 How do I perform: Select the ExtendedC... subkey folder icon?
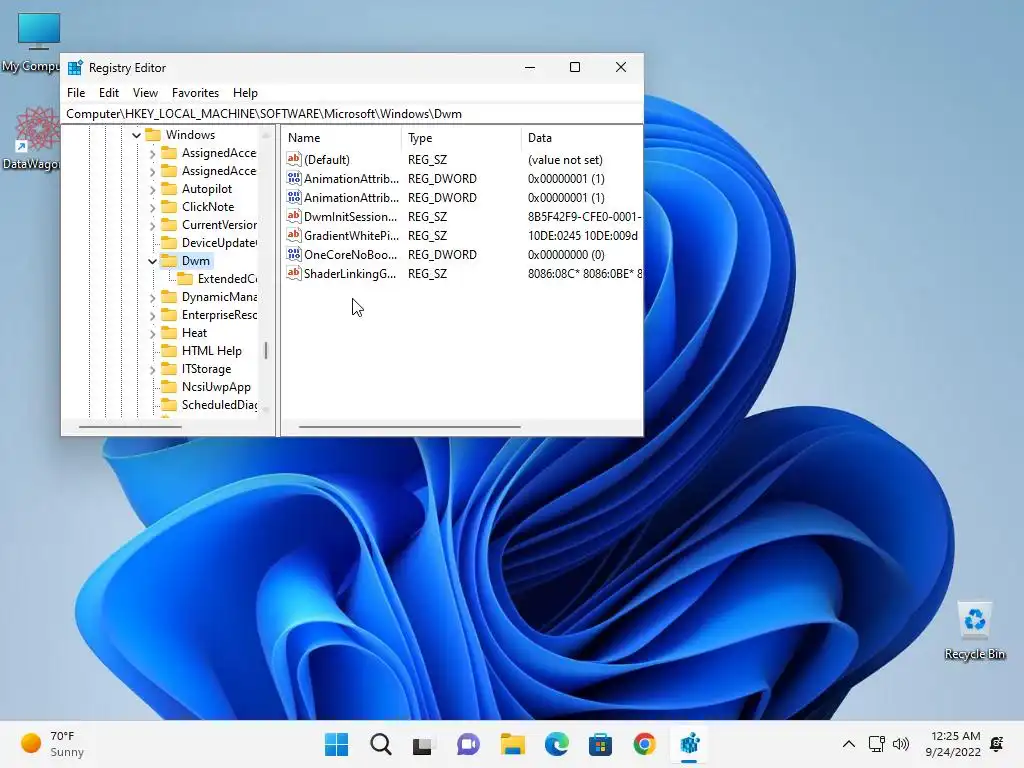[185, 279]
